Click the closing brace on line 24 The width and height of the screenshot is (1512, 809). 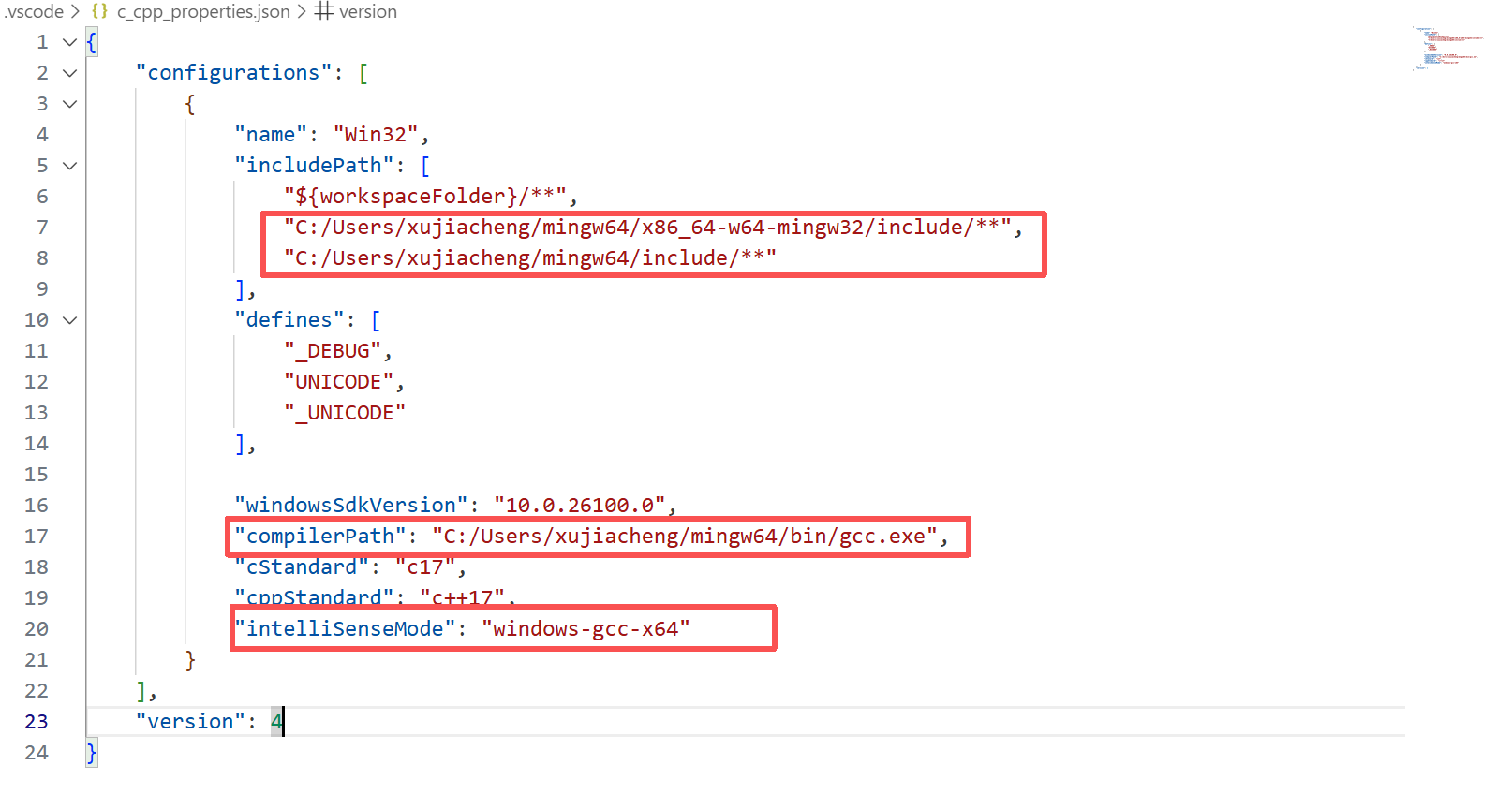tap(91, 753)
